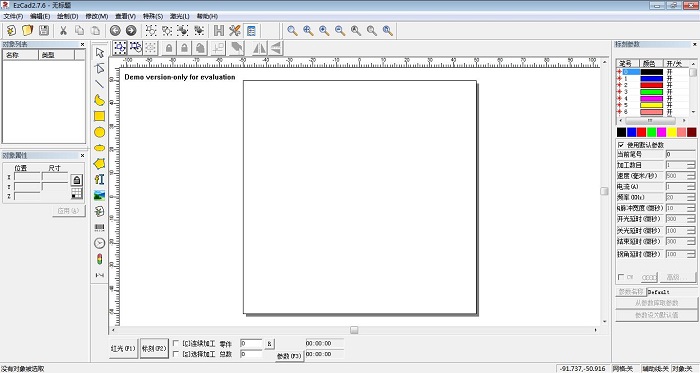700x373 pixels.
Task: Select the Barcode tool
Action: (x=100, y=228)
